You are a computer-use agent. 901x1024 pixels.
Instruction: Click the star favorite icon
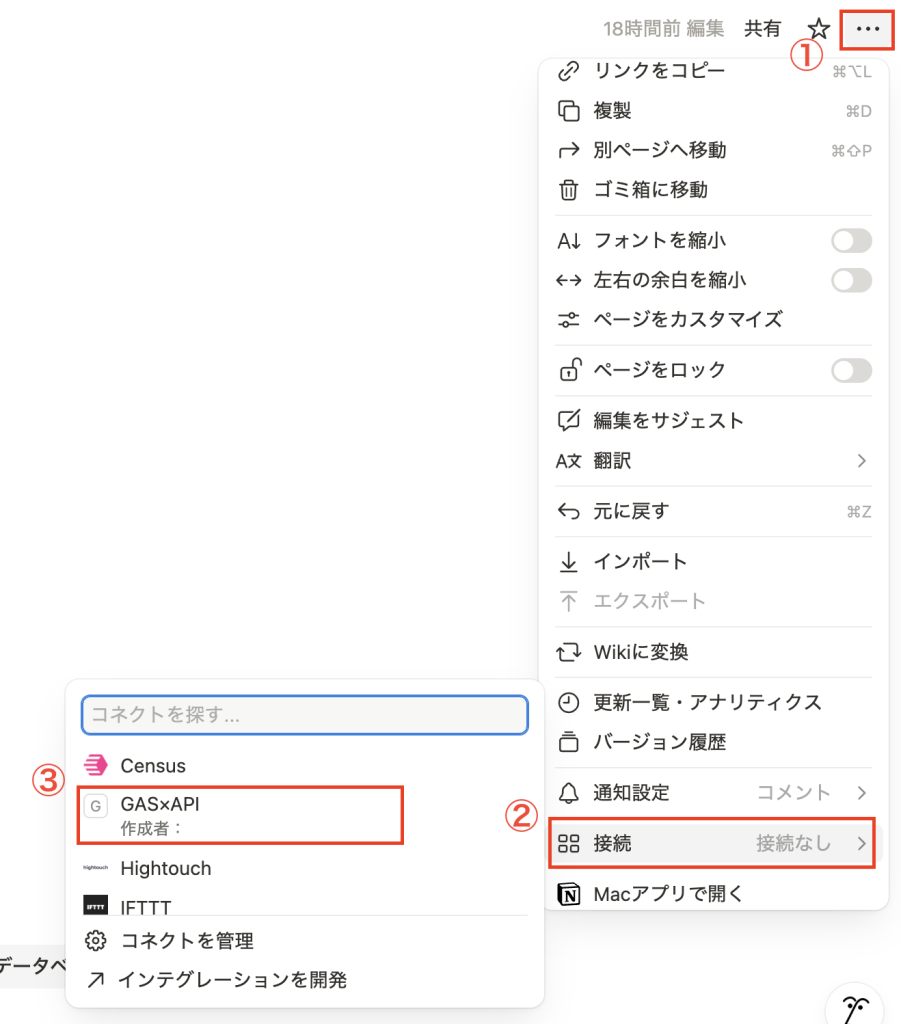pyautogui.click(x=819, y=29)
